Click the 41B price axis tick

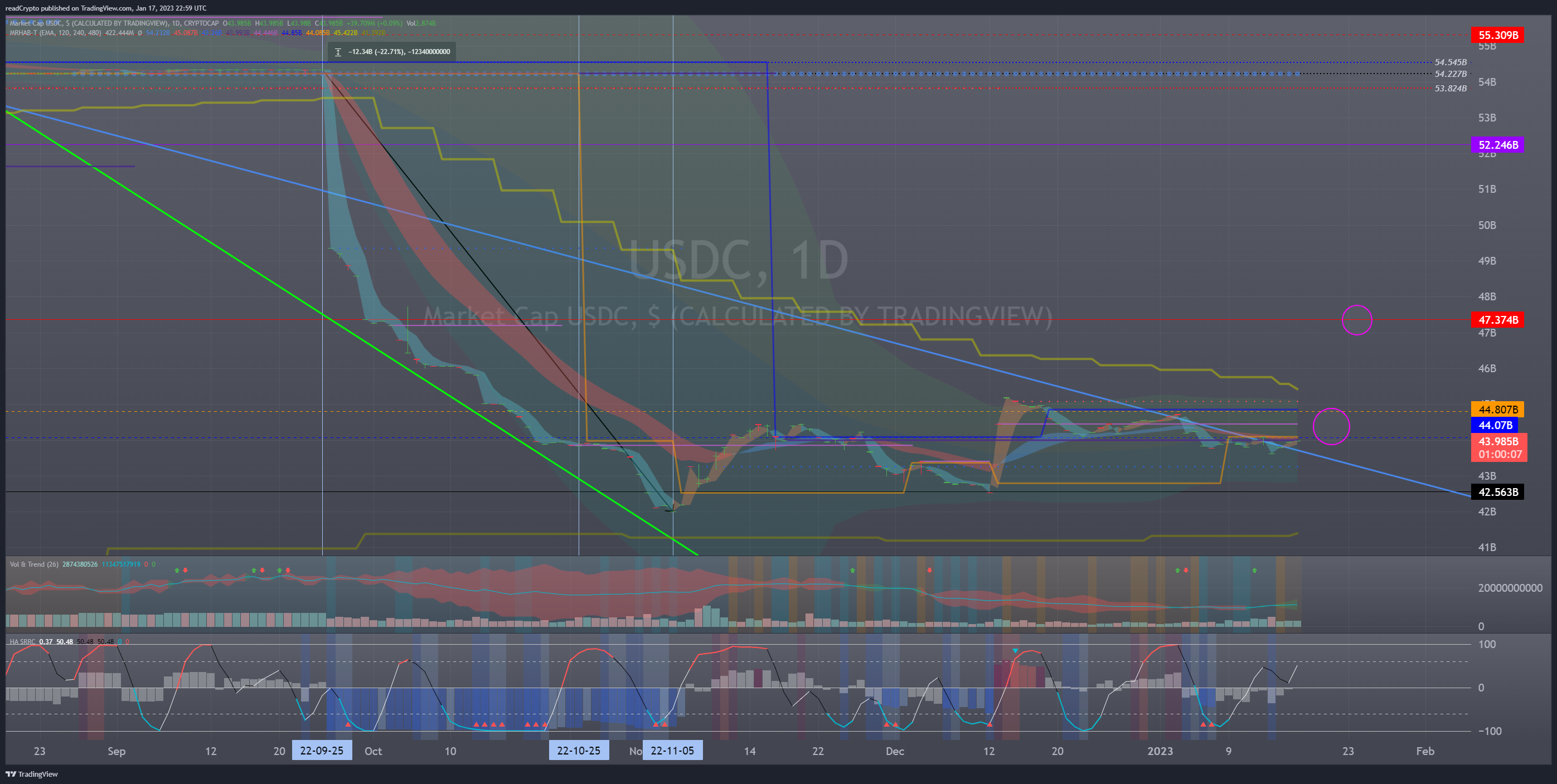[x=1487, y=547]
